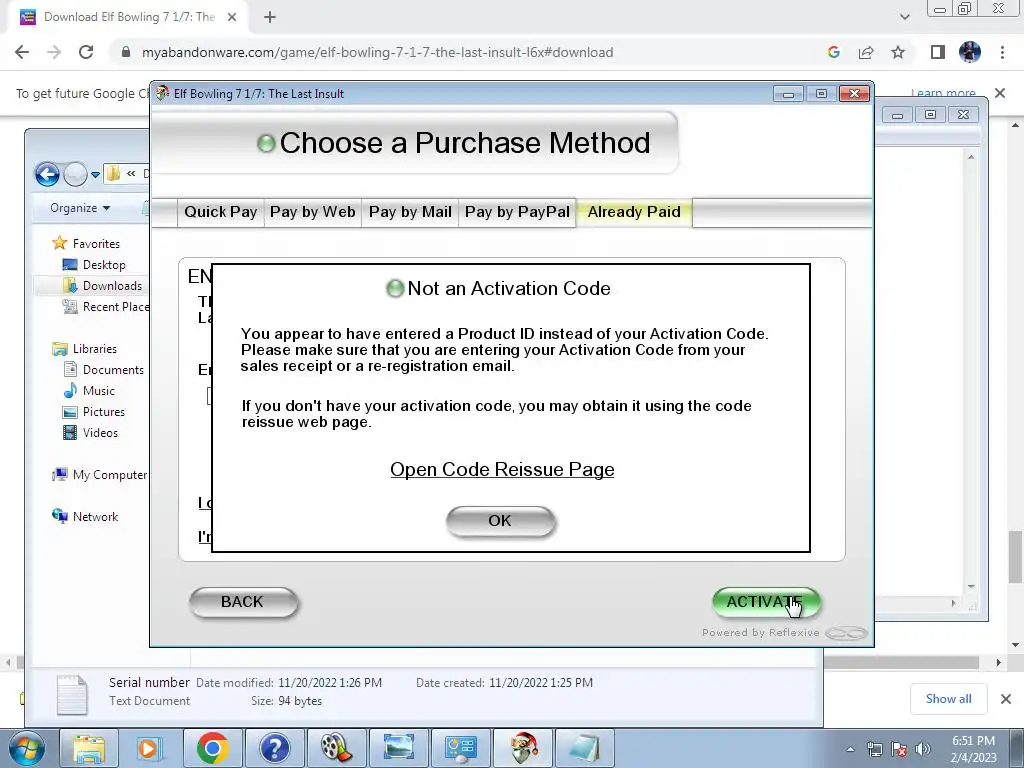Select Desktop in Explorer sidebar
This screenshot has height=768, width=1024.
(x=104, y=264)
